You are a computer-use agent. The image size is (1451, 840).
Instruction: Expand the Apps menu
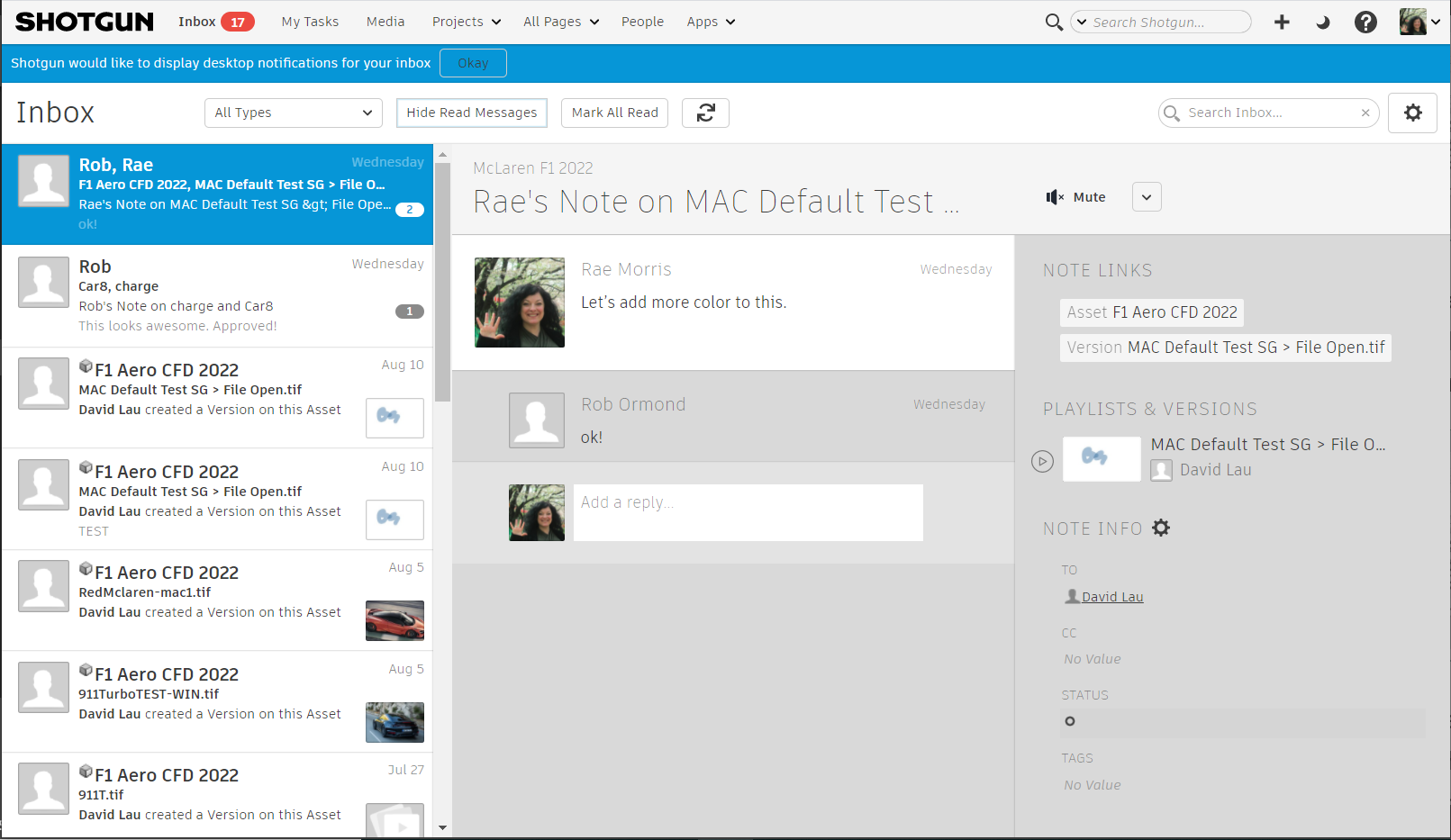click(x=711, y=22)
